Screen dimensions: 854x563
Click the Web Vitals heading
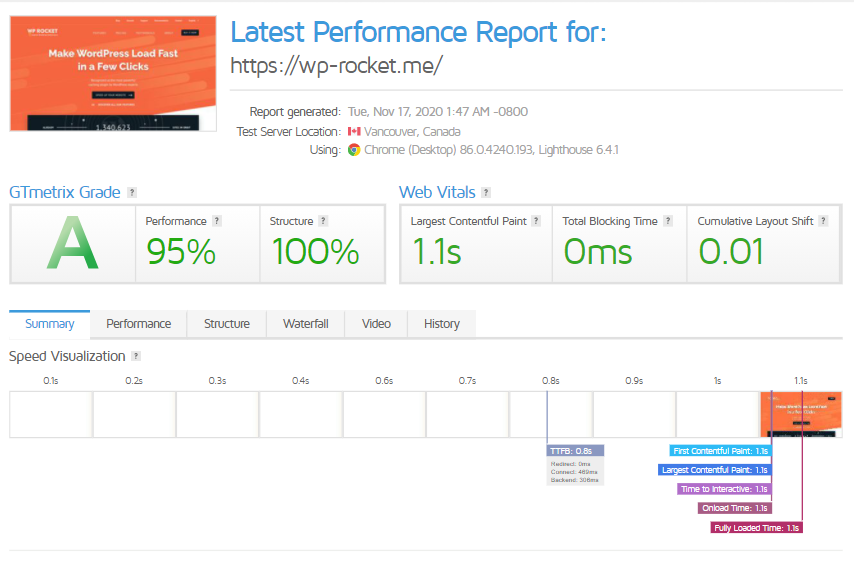tap(437, 192)
